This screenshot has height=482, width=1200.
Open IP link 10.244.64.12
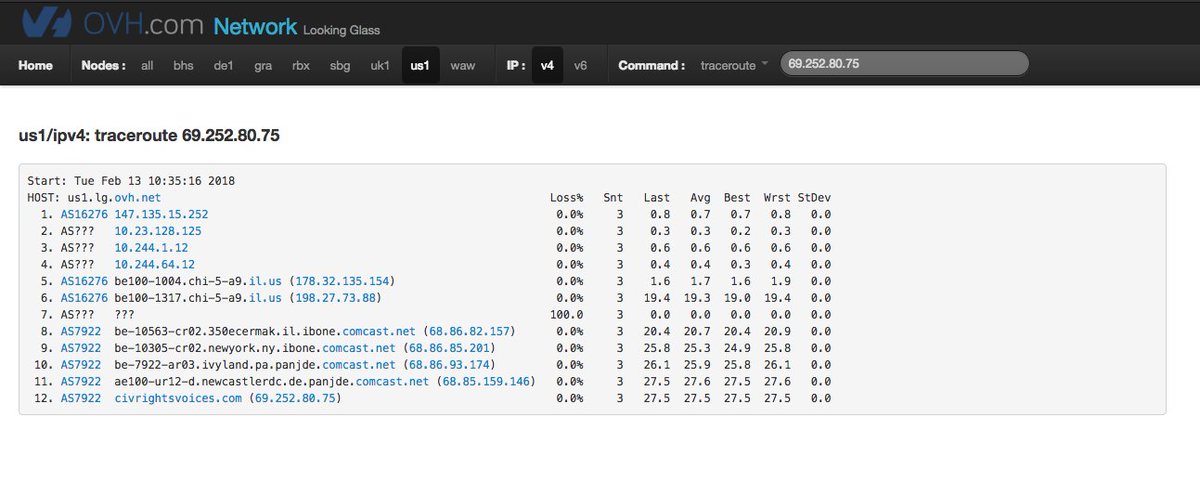pos(154,263)
